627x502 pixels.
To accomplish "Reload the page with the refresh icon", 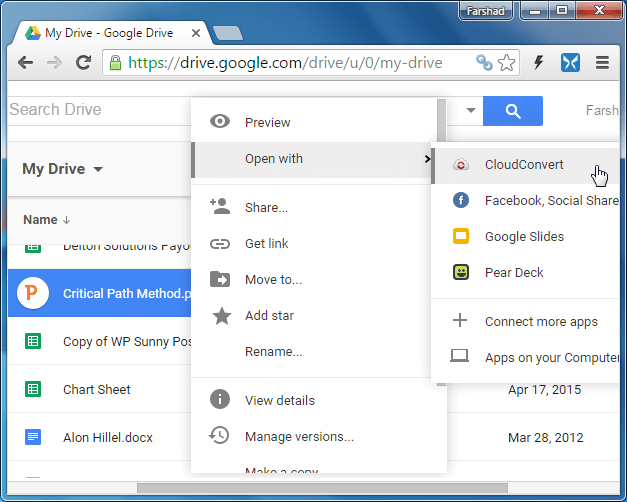I will tap(84, 62).
